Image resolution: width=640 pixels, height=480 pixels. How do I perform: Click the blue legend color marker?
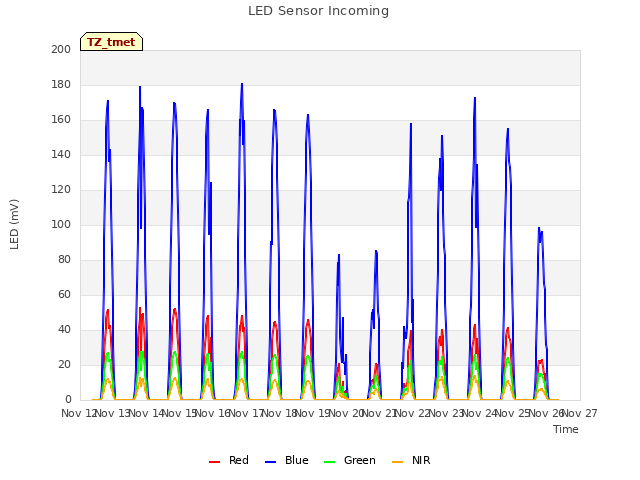[271, 462]
